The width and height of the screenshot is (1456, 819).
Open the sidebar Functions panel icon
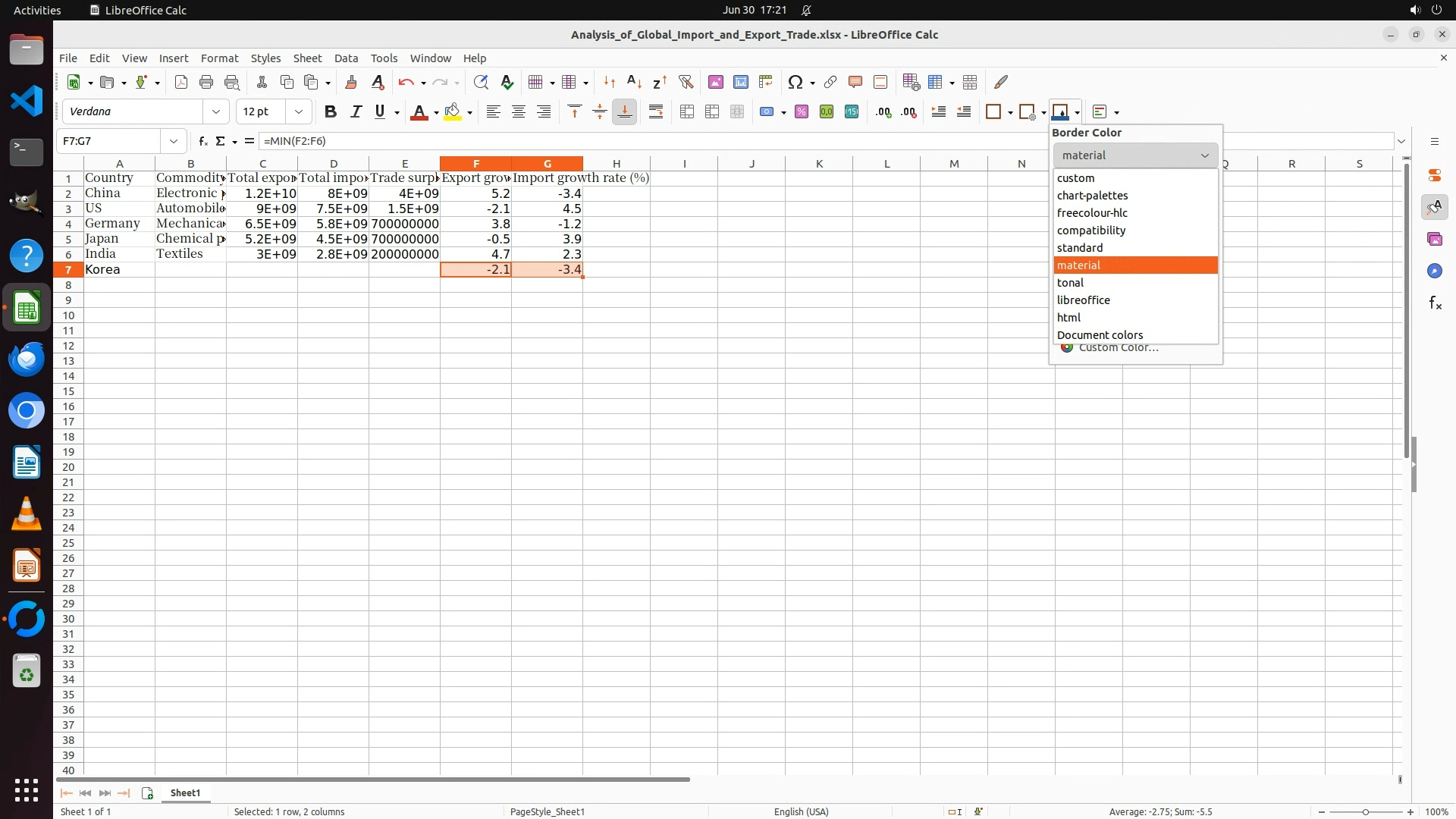[1435, 303]
